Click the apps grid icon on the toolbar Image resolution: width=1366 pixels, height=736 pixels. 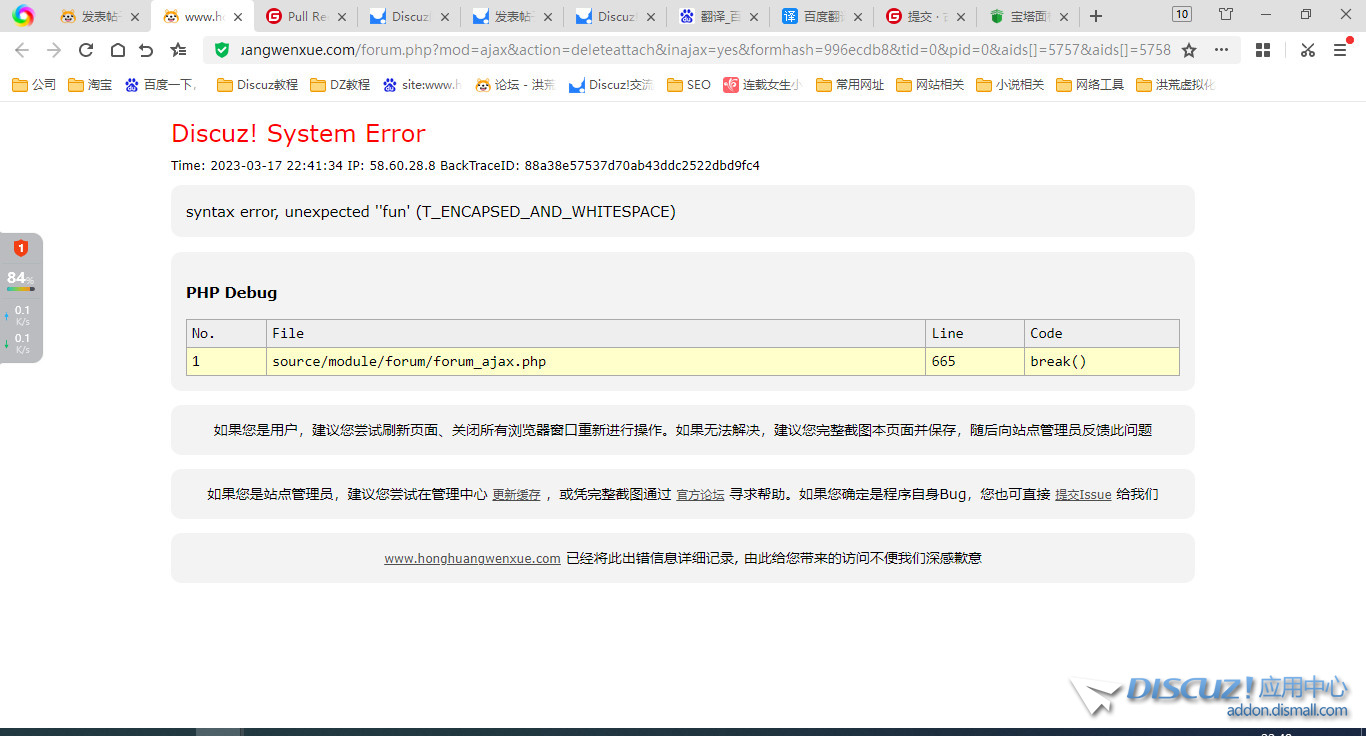tap(1262, 50)
